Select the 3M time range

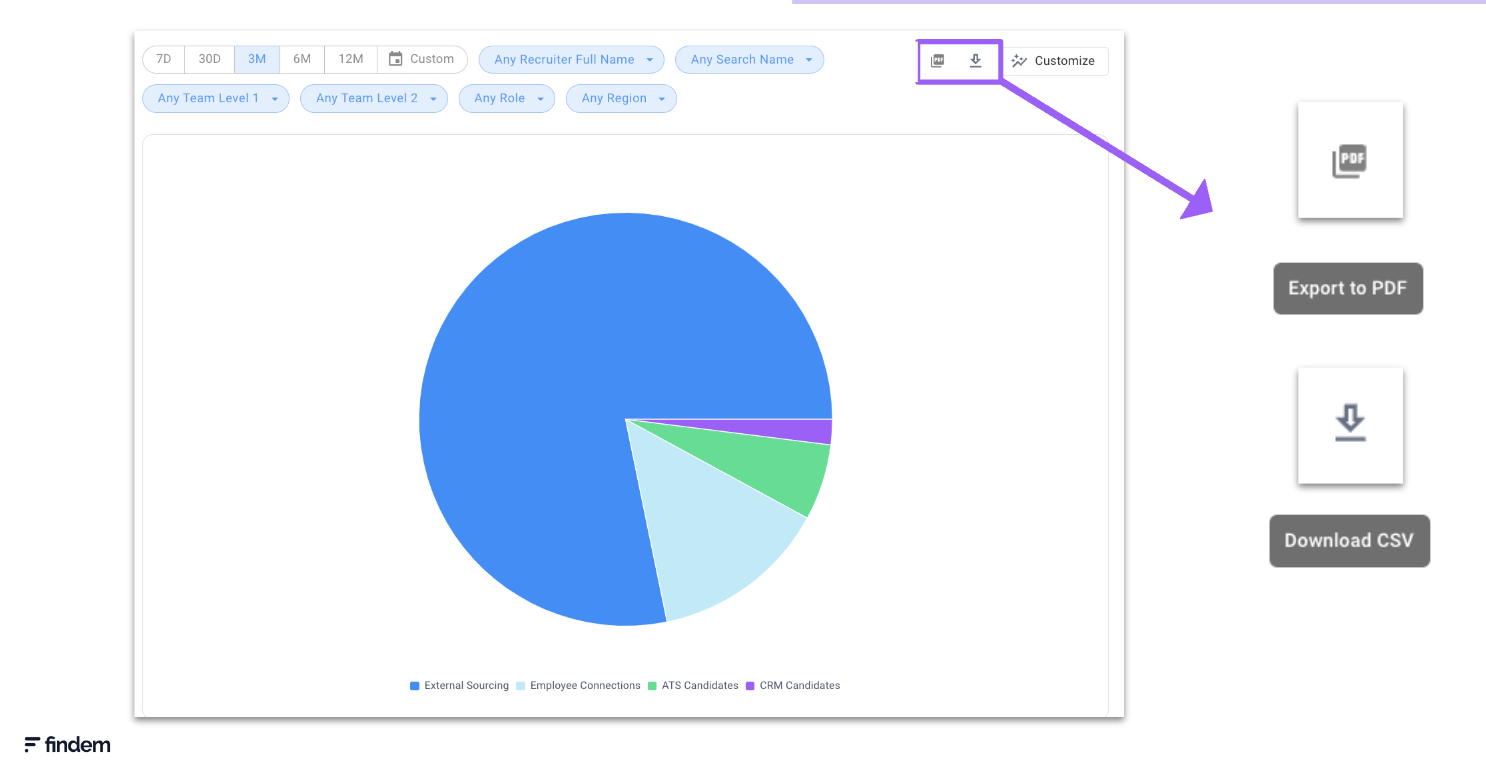click(257, 59)
